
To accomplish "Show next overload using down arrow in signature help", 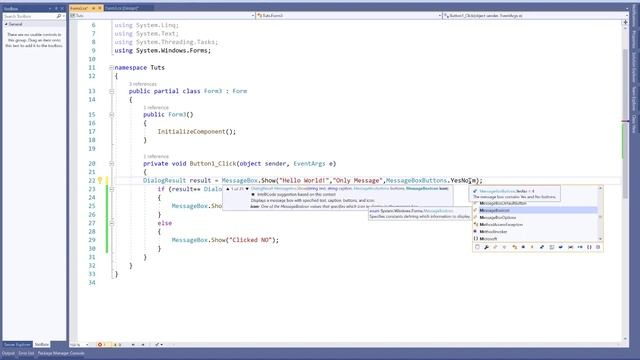I will [x=247, y=189].
